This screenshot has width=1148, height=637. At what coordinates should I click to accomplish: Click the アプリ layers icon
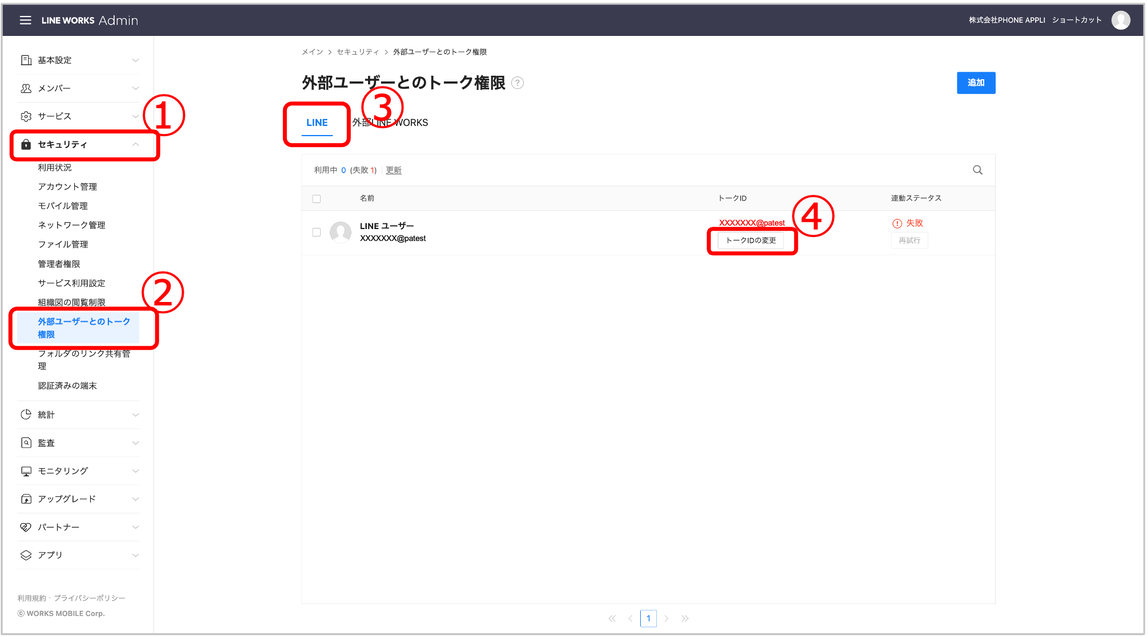pyautogui.click(x=26, y=555)
